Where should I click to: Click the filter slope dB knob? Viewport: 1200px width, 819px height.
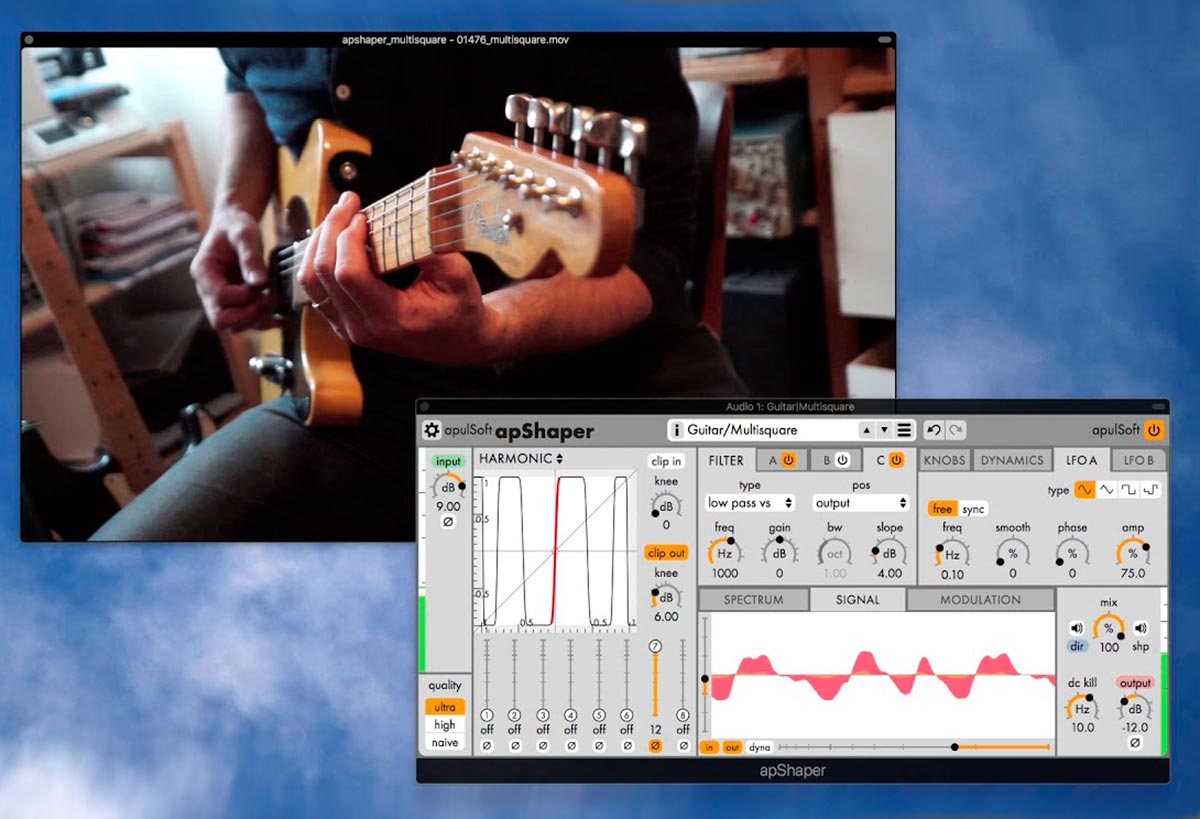889,554
